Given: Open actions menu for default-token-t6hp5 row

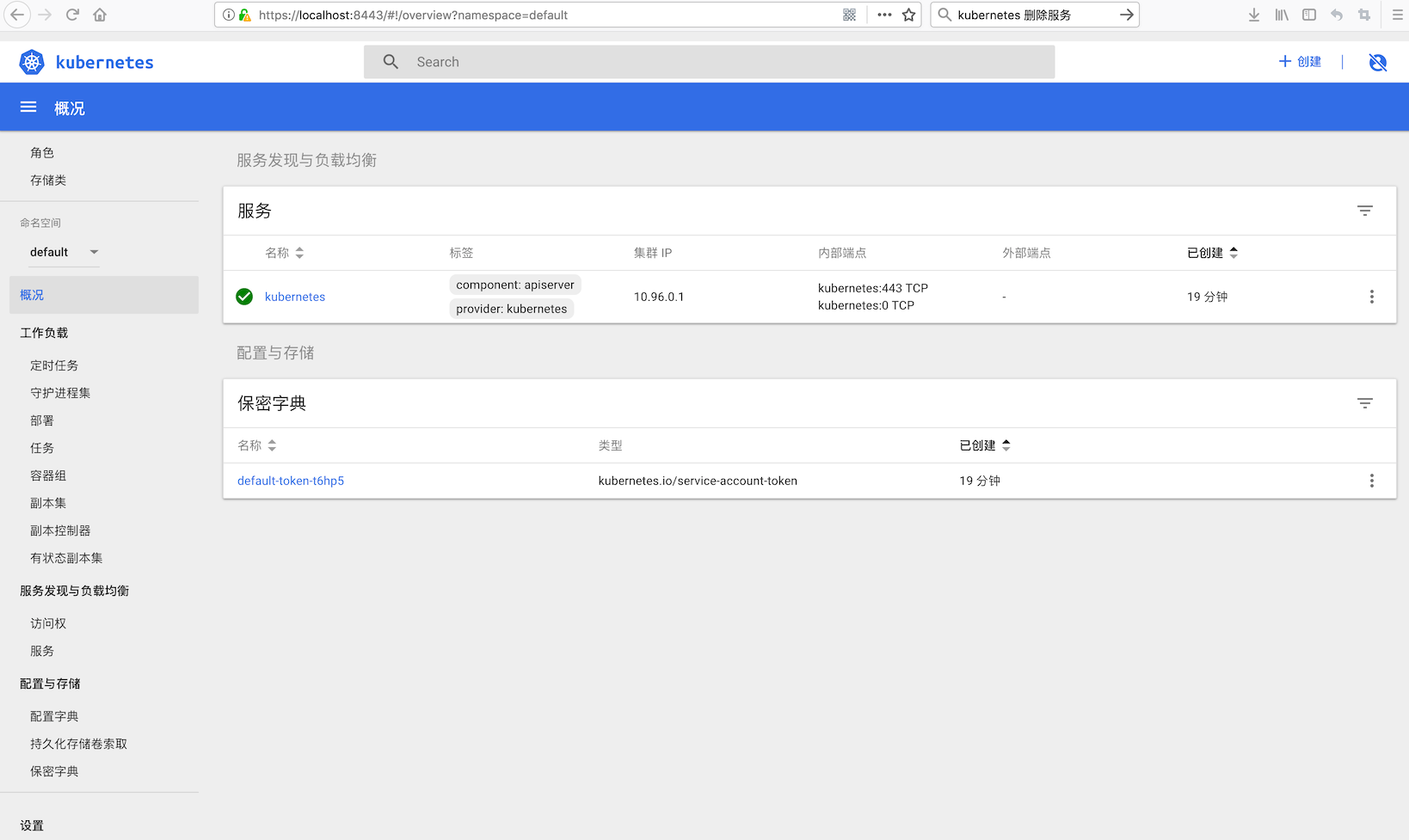Looking at the screenshot, I should pyautogui.click(x=1371, y=481).
